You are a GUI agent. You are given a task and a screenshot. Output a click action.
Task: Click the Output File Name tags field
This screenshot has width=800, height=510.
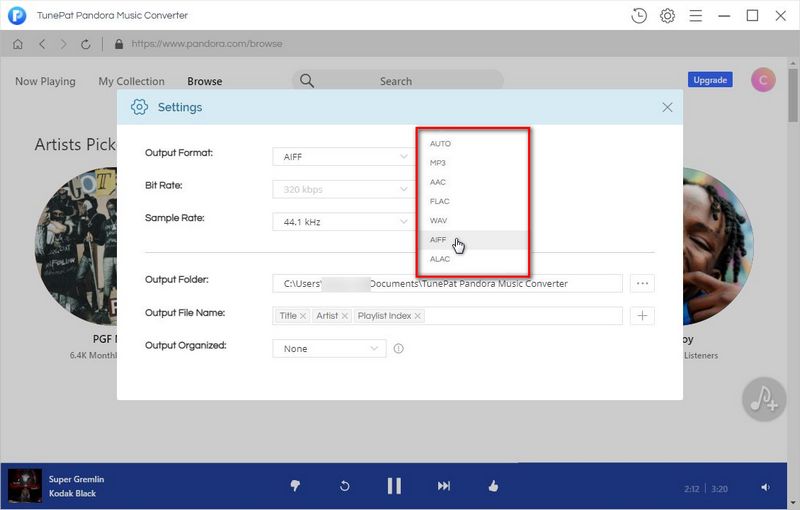pyautogui.click(x=447, y=316)
